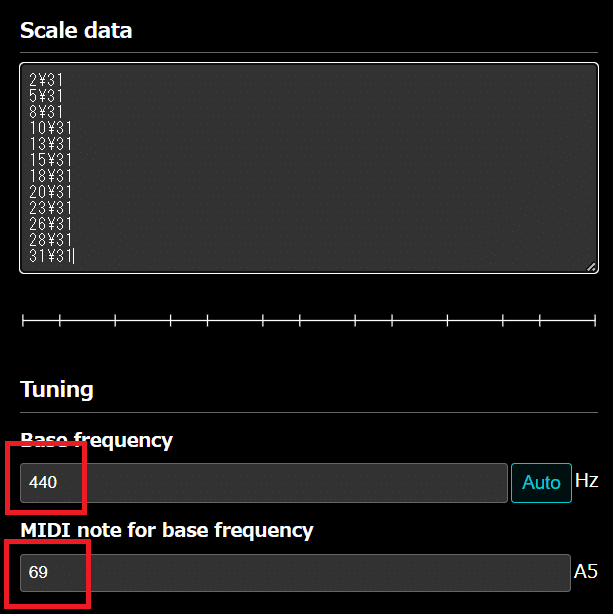Click the A5 note label
This screenshot has width=613, height=614.
[585, 572]
